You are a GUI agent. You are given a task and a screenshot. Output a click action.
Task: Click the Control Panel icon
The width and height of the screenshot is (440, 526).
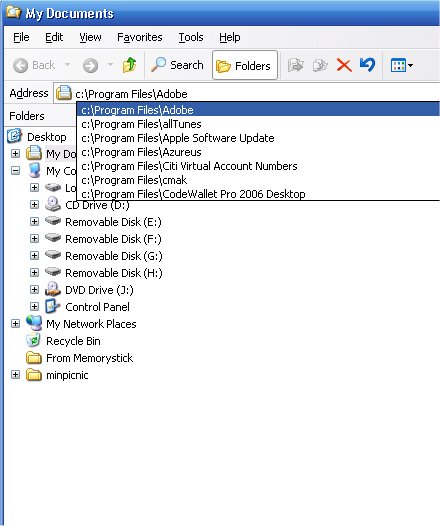pyautogui.click(x=53, y=306)
